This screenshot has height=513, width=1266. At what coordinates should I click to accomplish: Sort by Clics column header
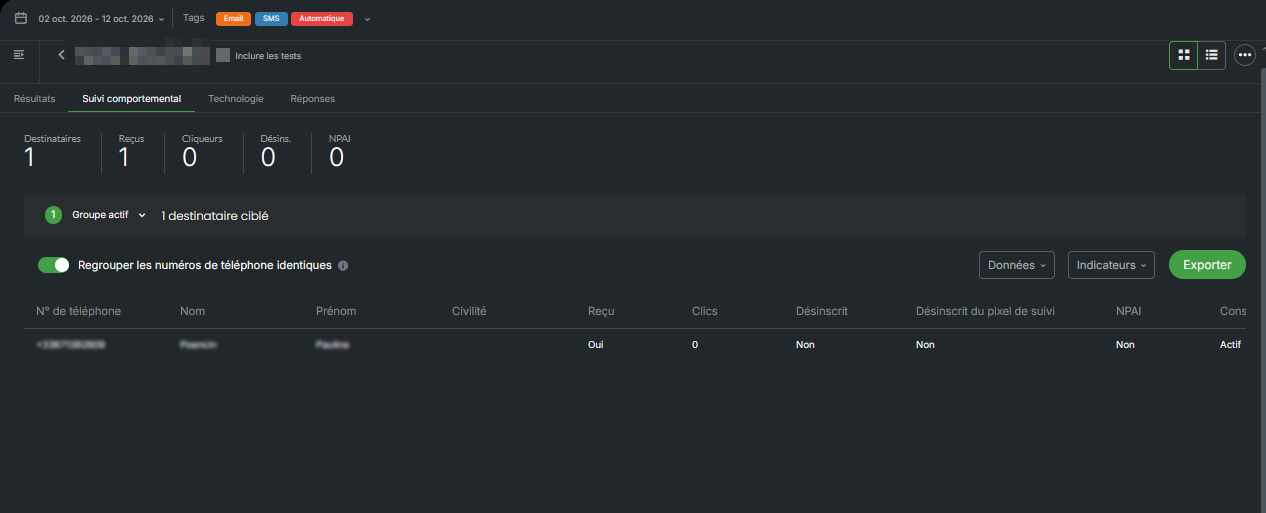pos(704,311)
